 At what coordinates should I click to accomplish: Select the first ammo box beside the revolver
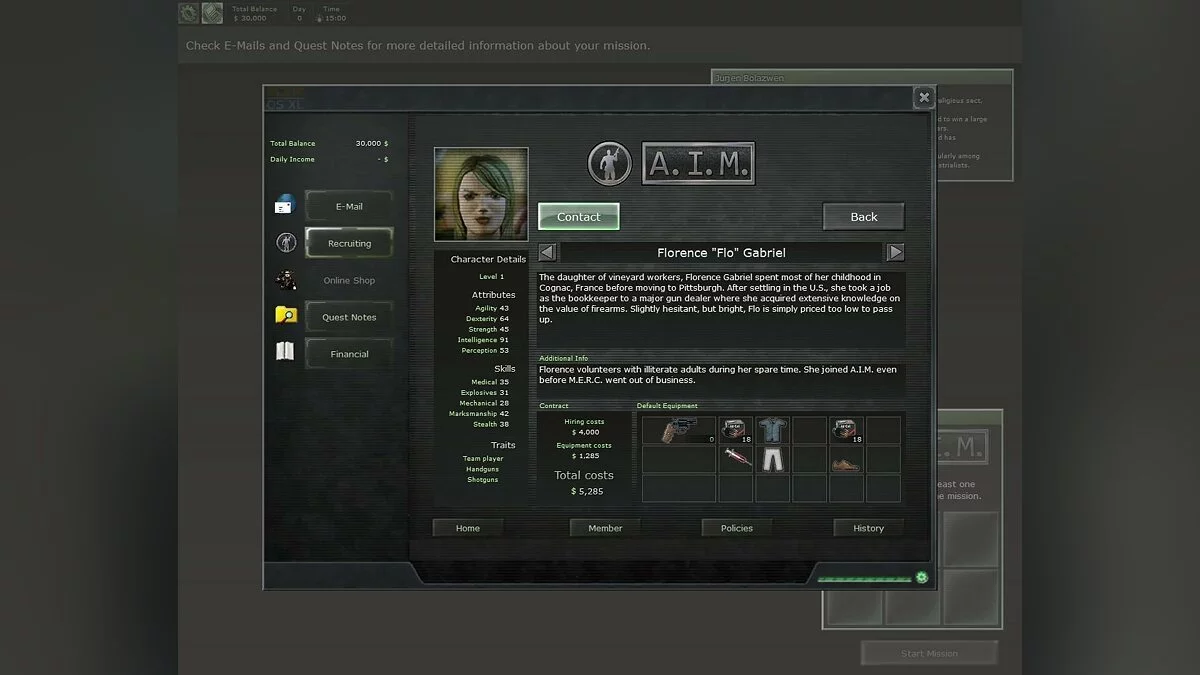pyautogui.click(x=736, y=431)
